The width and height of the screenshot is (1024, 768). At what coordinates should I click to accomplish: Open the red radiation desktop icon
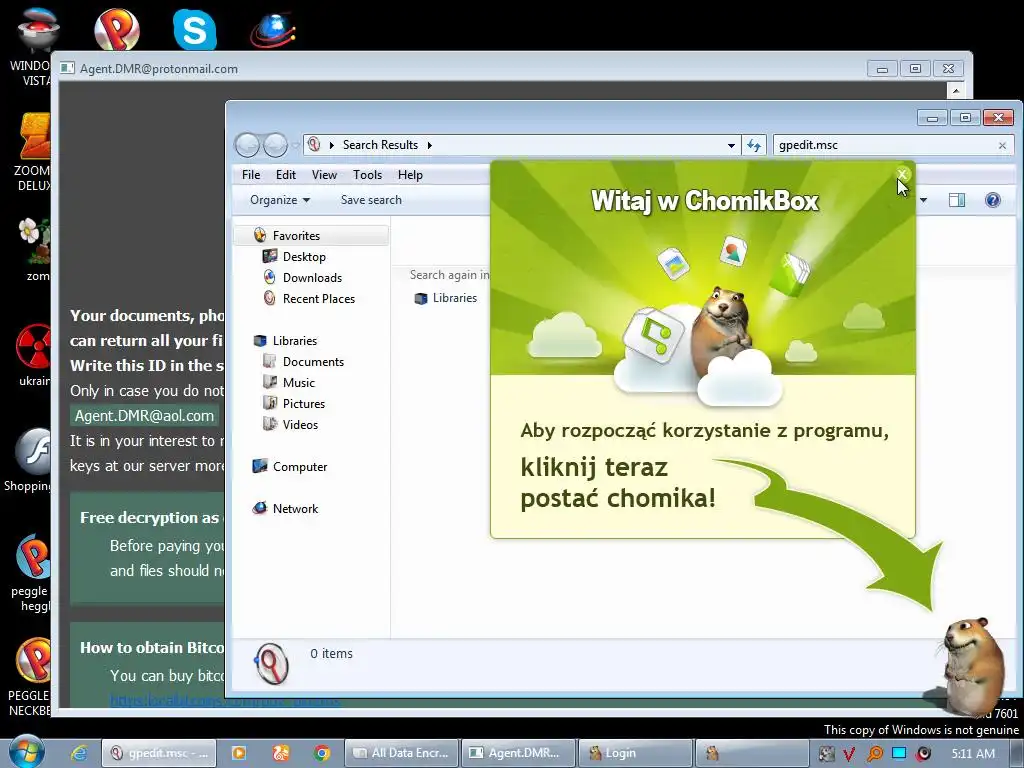33,356
